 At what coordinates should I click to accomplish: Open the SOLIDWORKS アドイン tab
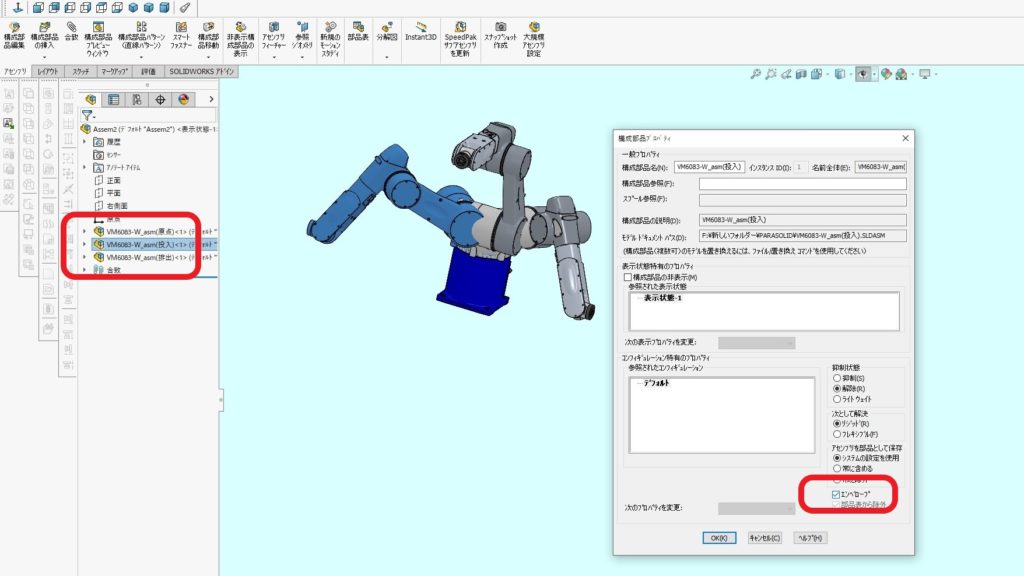coord(202,72)
